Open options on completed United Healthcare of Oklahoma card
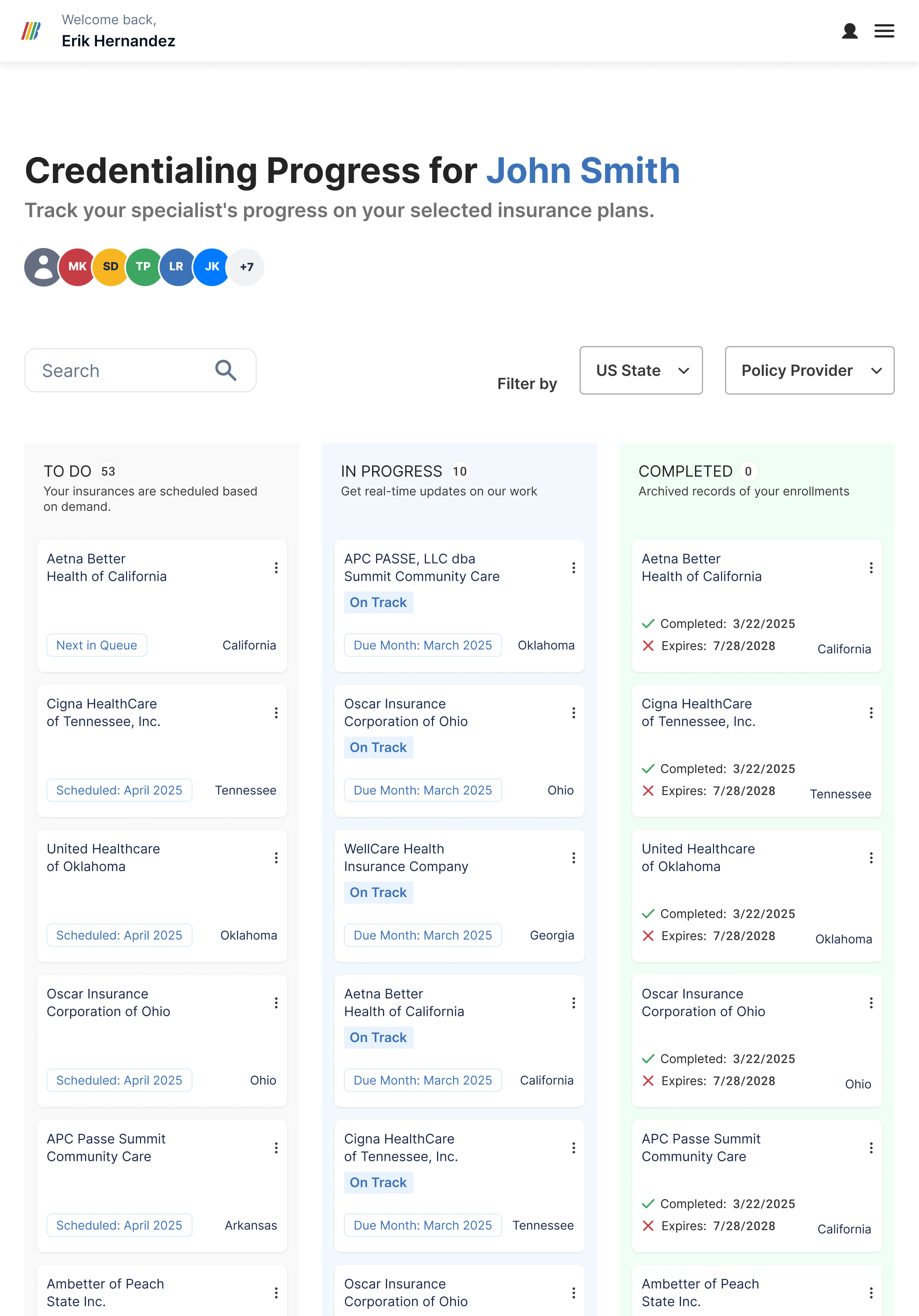The height and width of the screenshot is (1316, 919). click(x=871, y=857)
